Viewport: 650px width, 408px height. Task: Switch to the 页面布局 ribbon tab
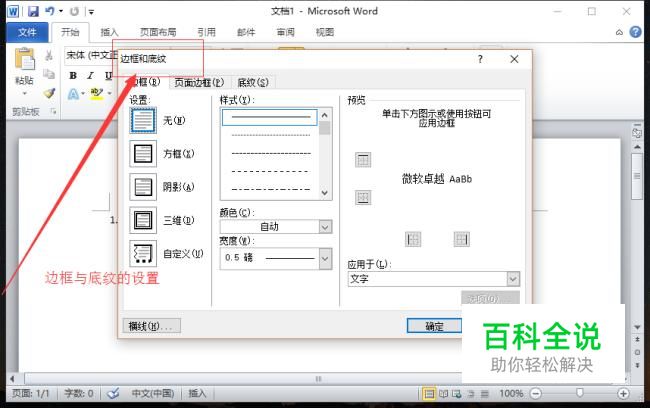pyautogui.click(x=158, y=32)
